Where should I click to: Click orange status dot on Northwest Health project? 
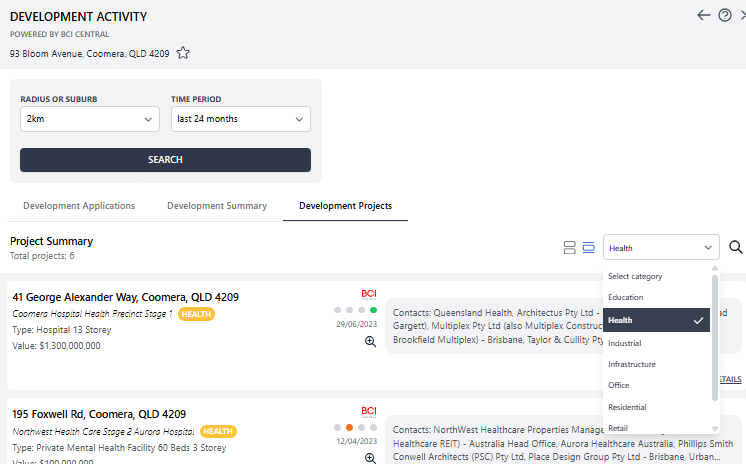click(x=349, y=427)
